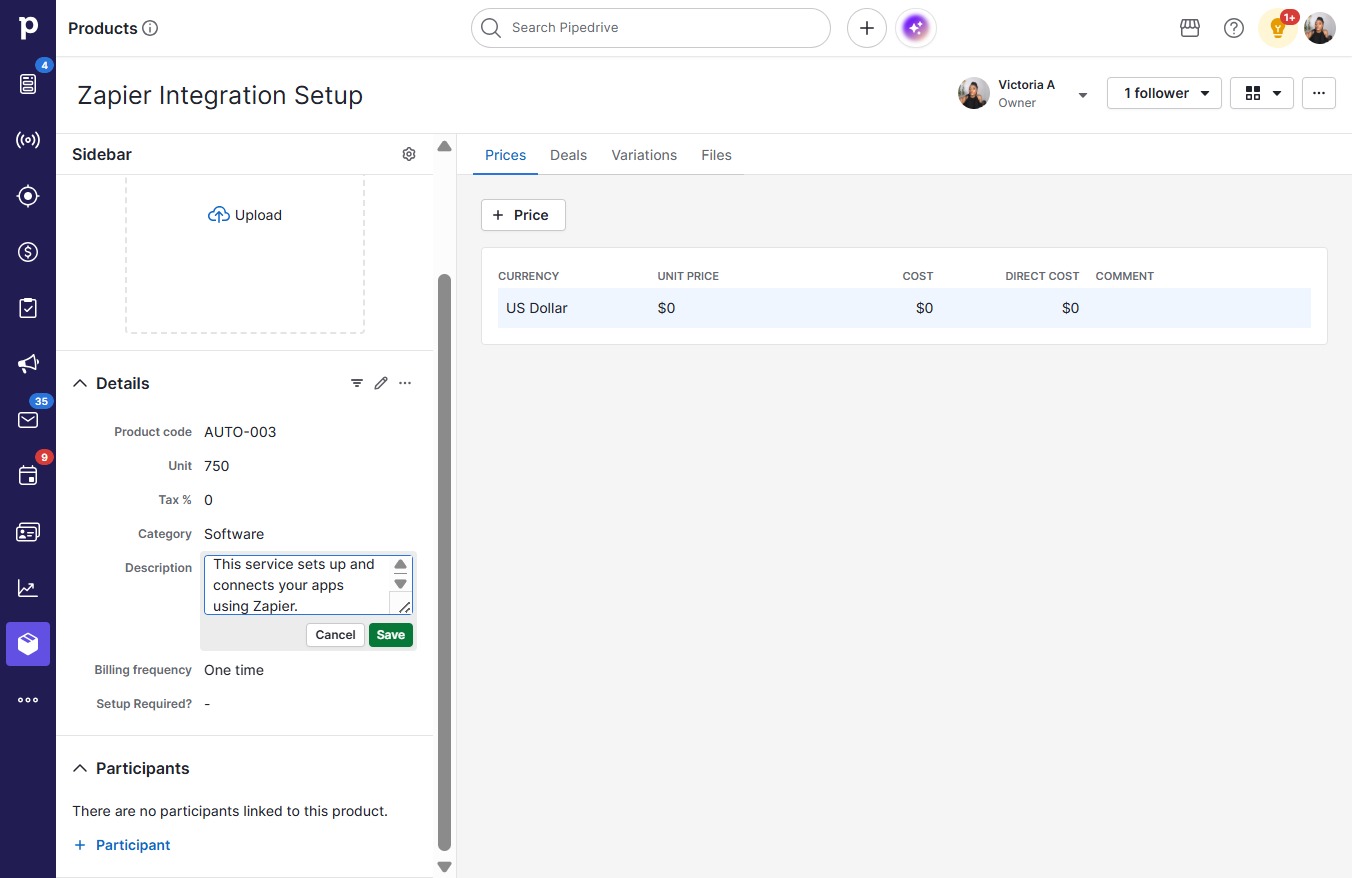Click the sidebar scrollbar up arrow
Image resolution: width=1352 pixels, height=878 pixels.
[445, 147]
